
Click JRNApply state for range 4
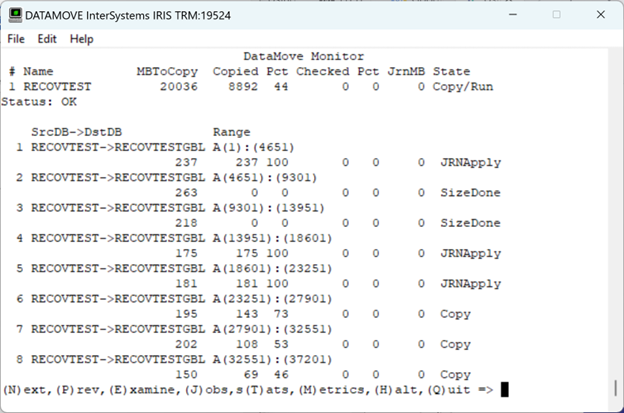coord(470,253)
